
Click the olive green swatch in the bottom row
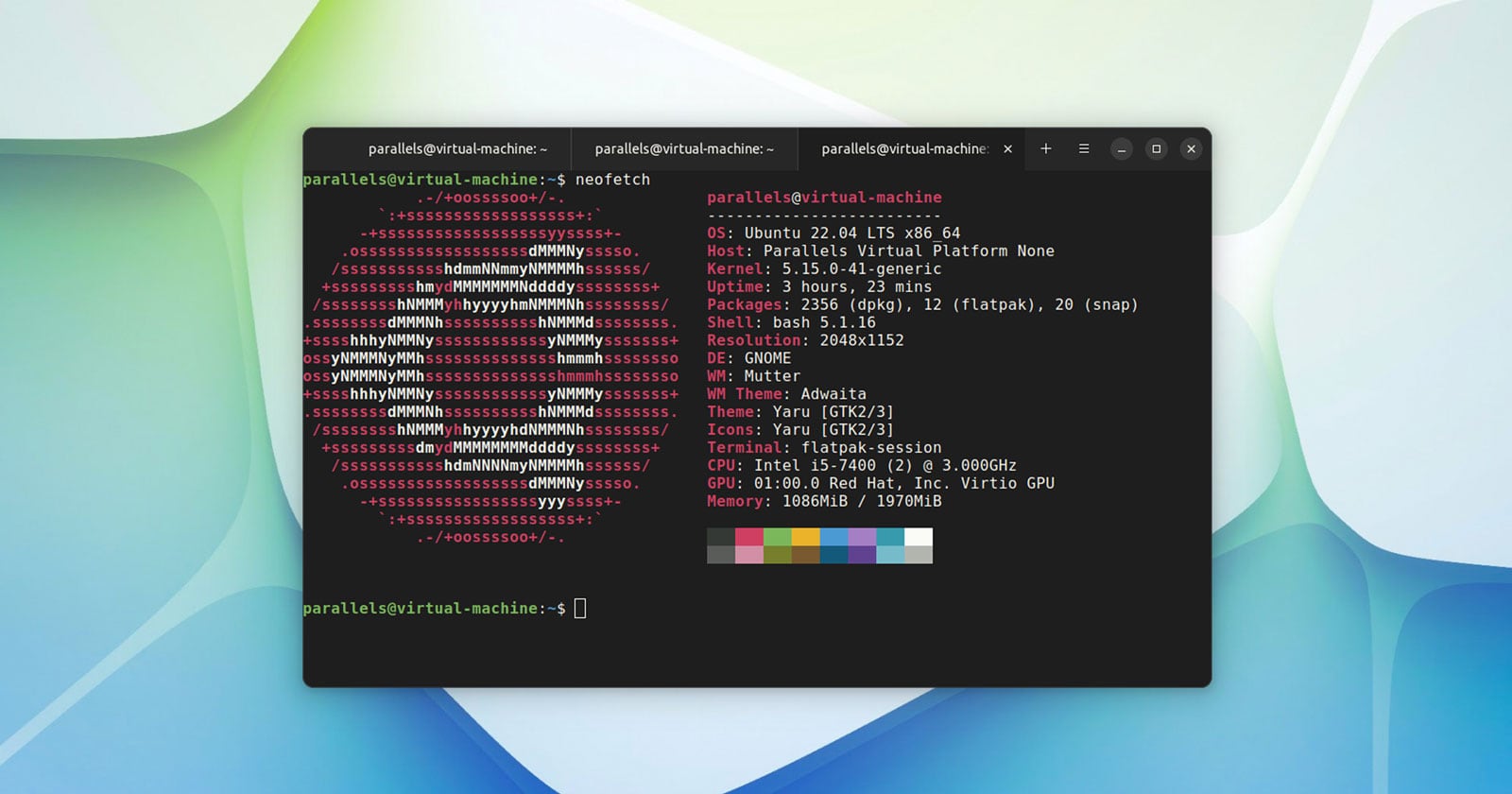tap(778, 555)
